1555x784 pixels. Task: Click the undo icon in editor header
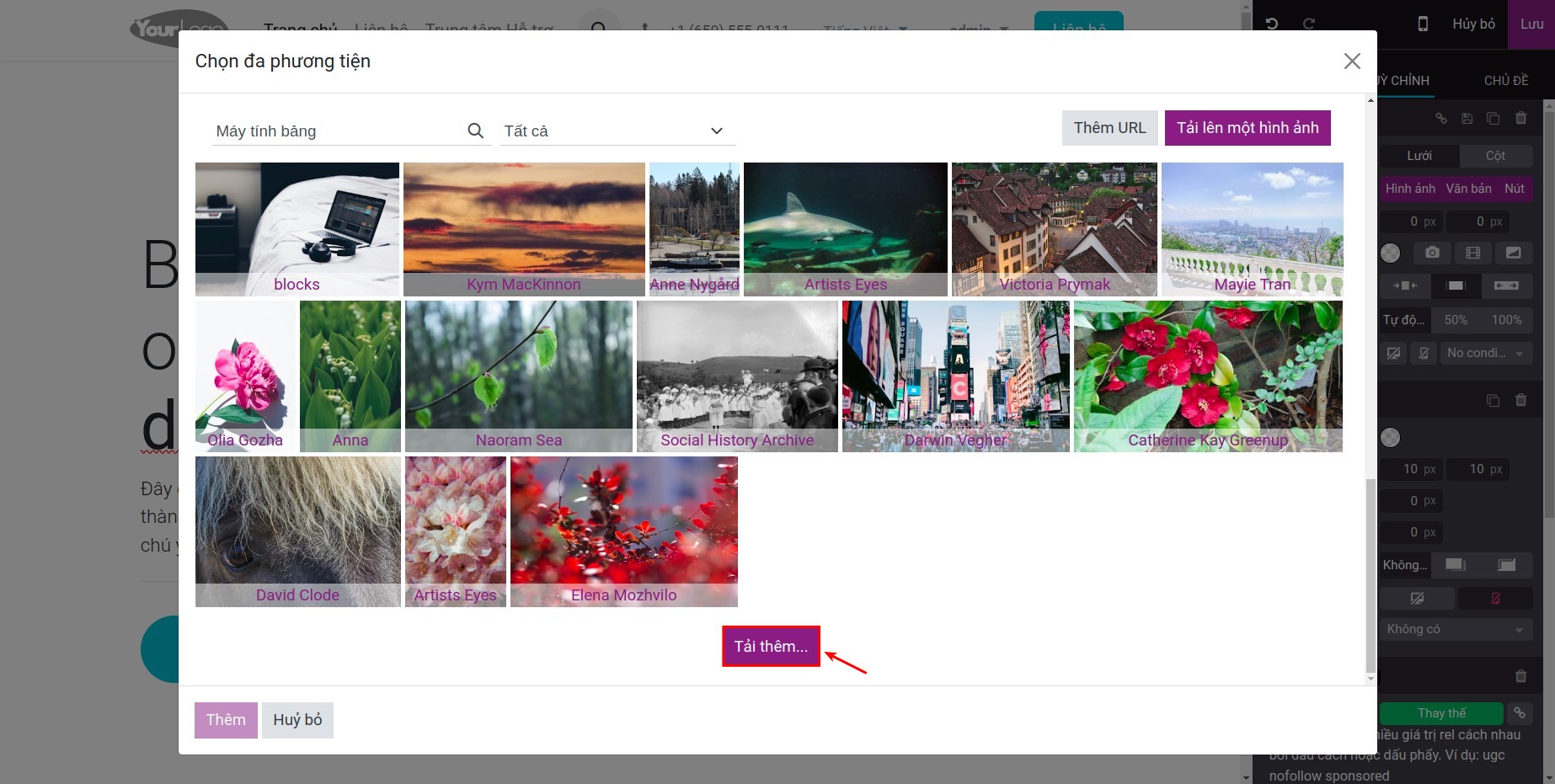coord(1272,24)
